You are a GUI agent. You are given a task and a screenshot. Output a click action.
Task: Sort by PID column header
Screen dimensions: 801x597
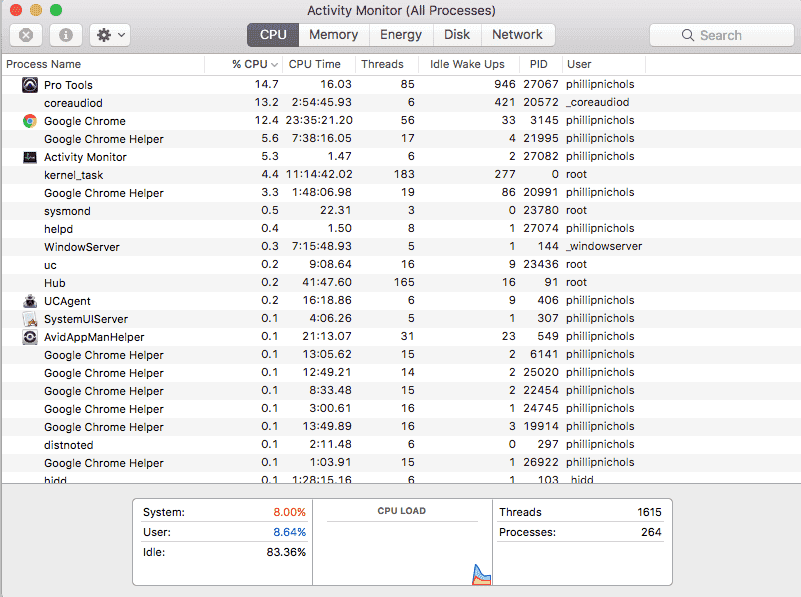(x=540, y=64)
